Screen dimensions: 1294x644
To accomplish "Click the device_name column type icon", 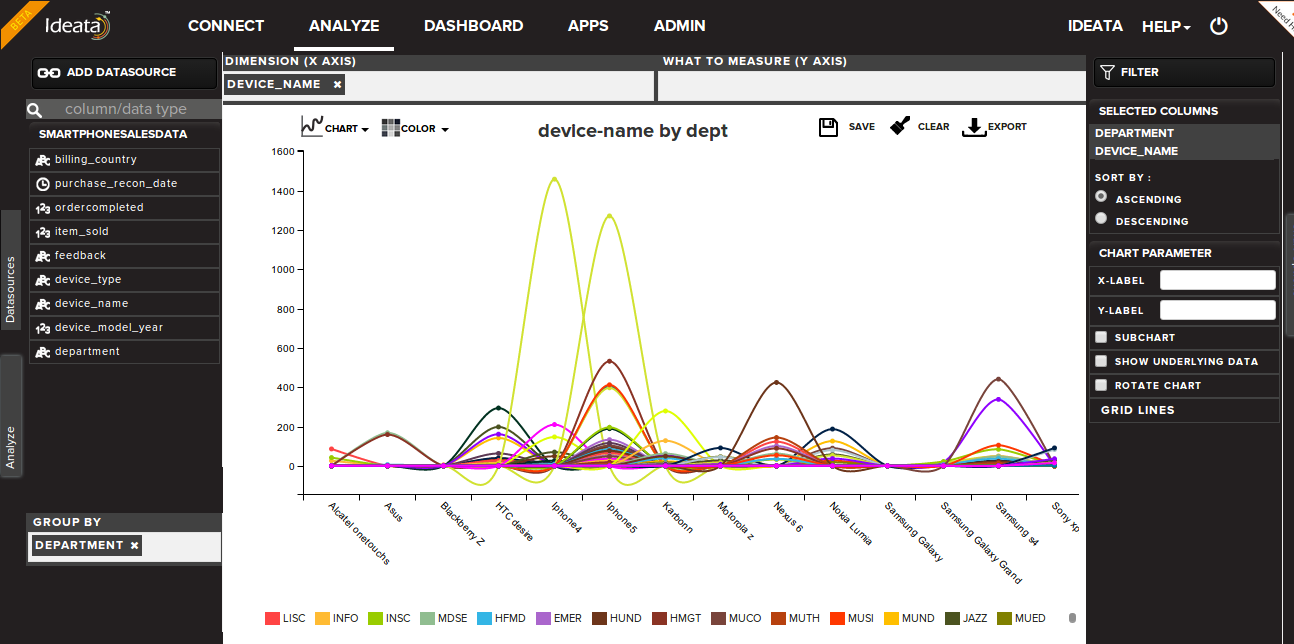I will [x=43, y=304].
